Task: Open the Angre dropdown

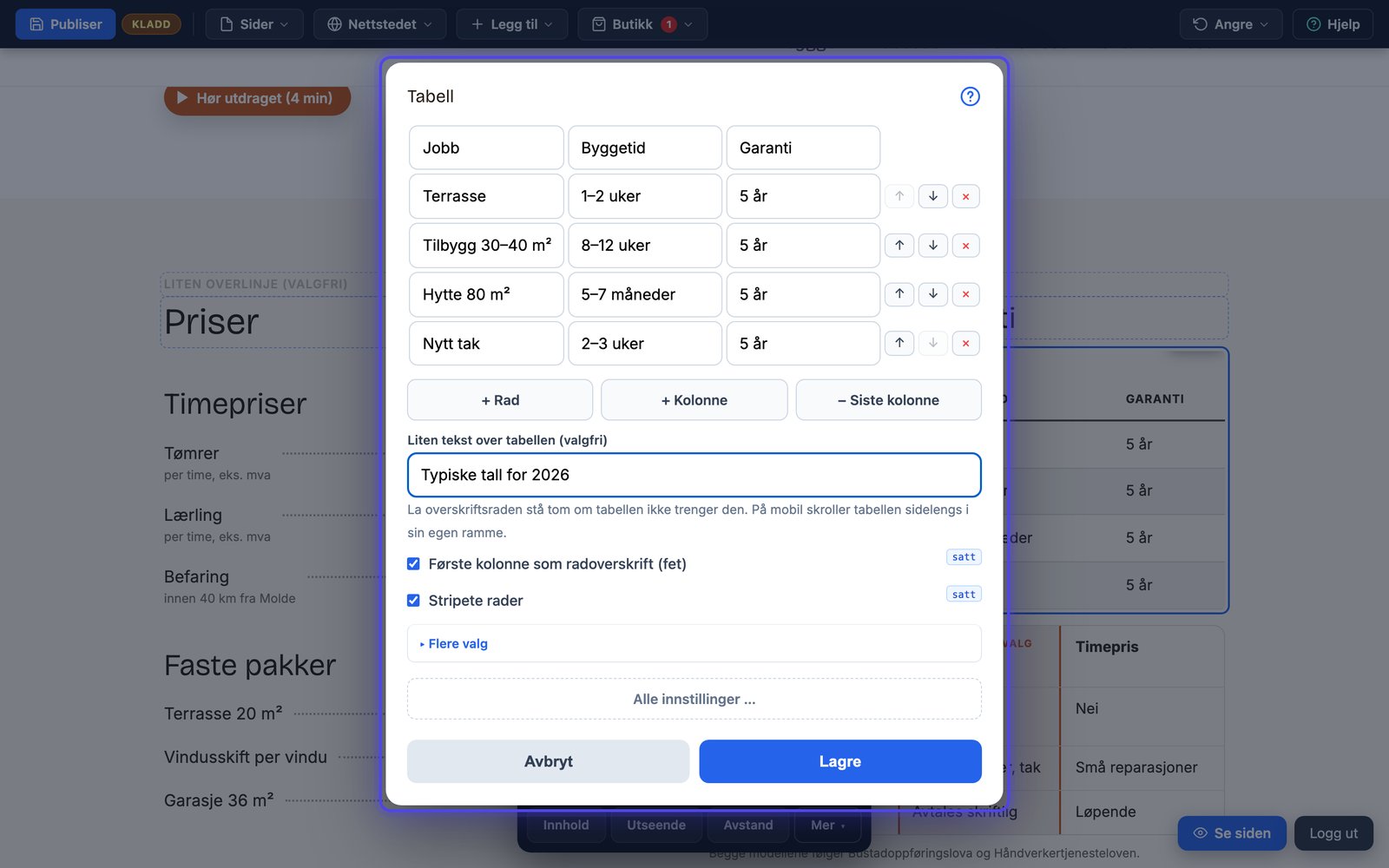Action: [x=1231, y=24]
